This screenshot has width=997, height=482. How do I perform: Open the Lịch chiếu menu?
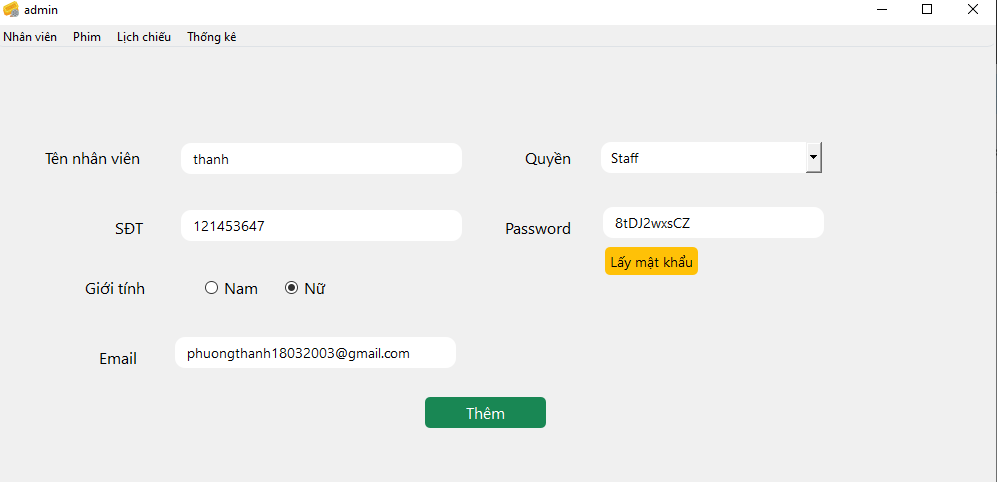(144, 37)
